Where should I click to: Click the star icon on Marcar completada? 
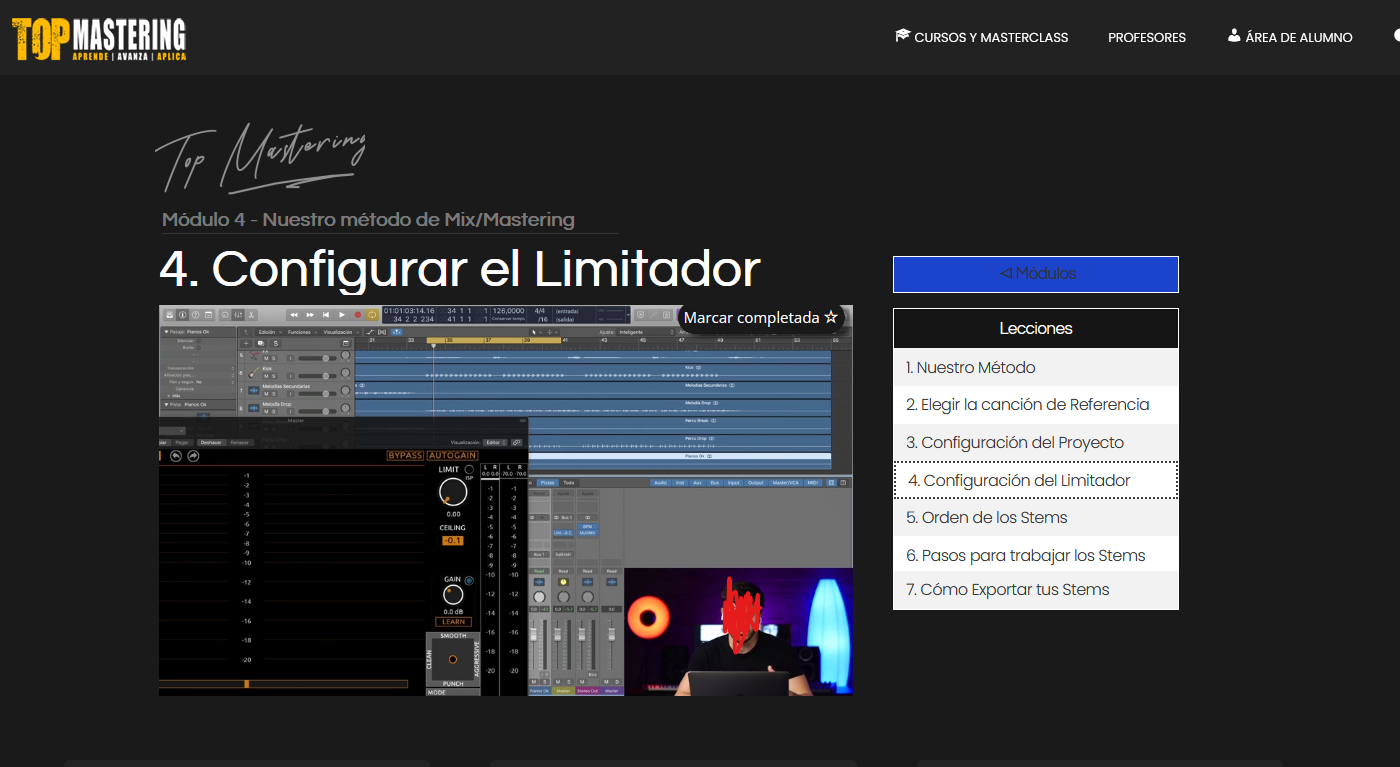tap(831, 318)
